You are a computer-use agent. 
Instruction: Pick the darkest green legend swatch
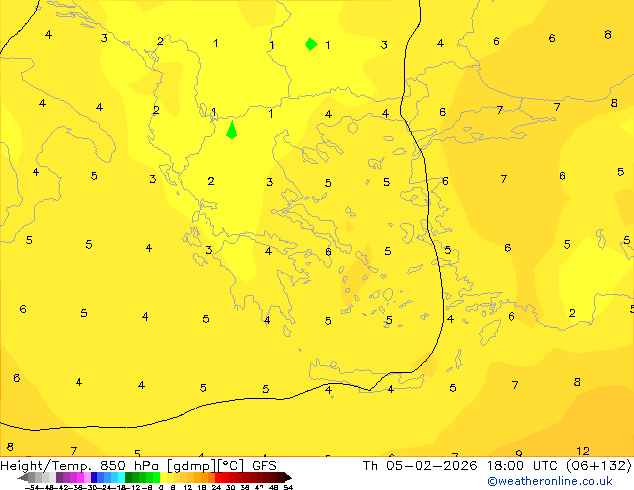point(129,477)
